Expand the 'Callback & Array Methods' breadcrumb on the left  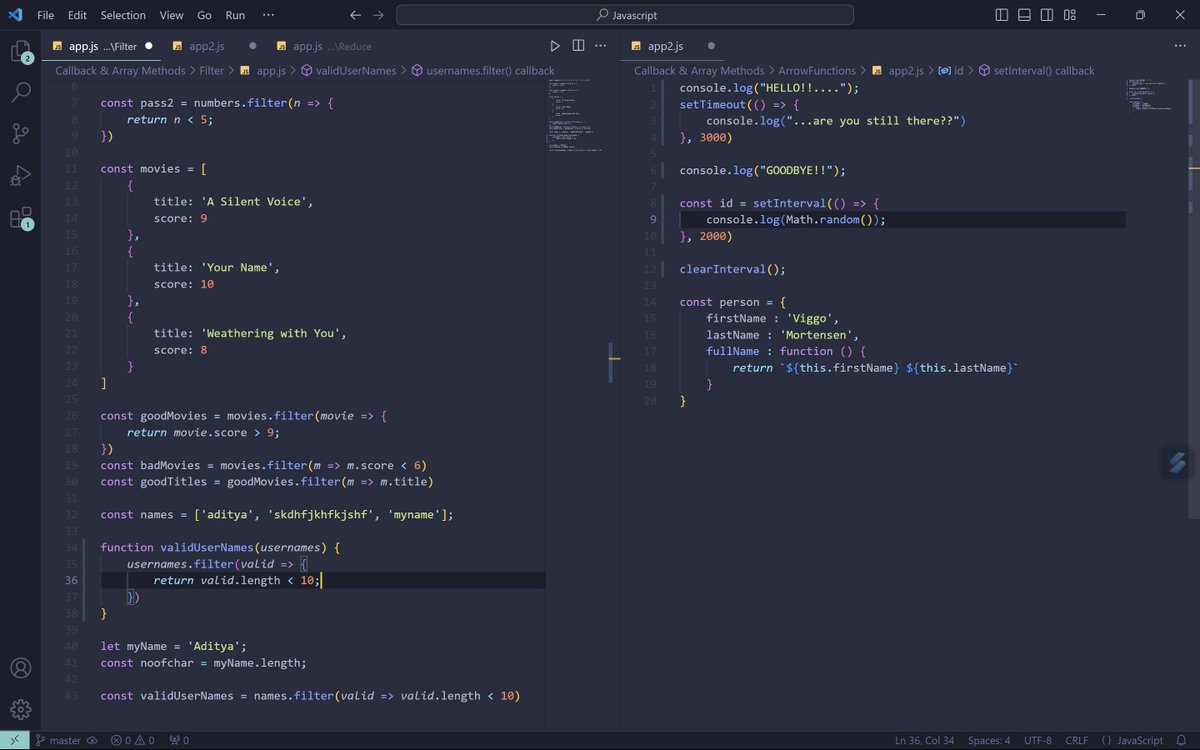[x=120, y=71]
